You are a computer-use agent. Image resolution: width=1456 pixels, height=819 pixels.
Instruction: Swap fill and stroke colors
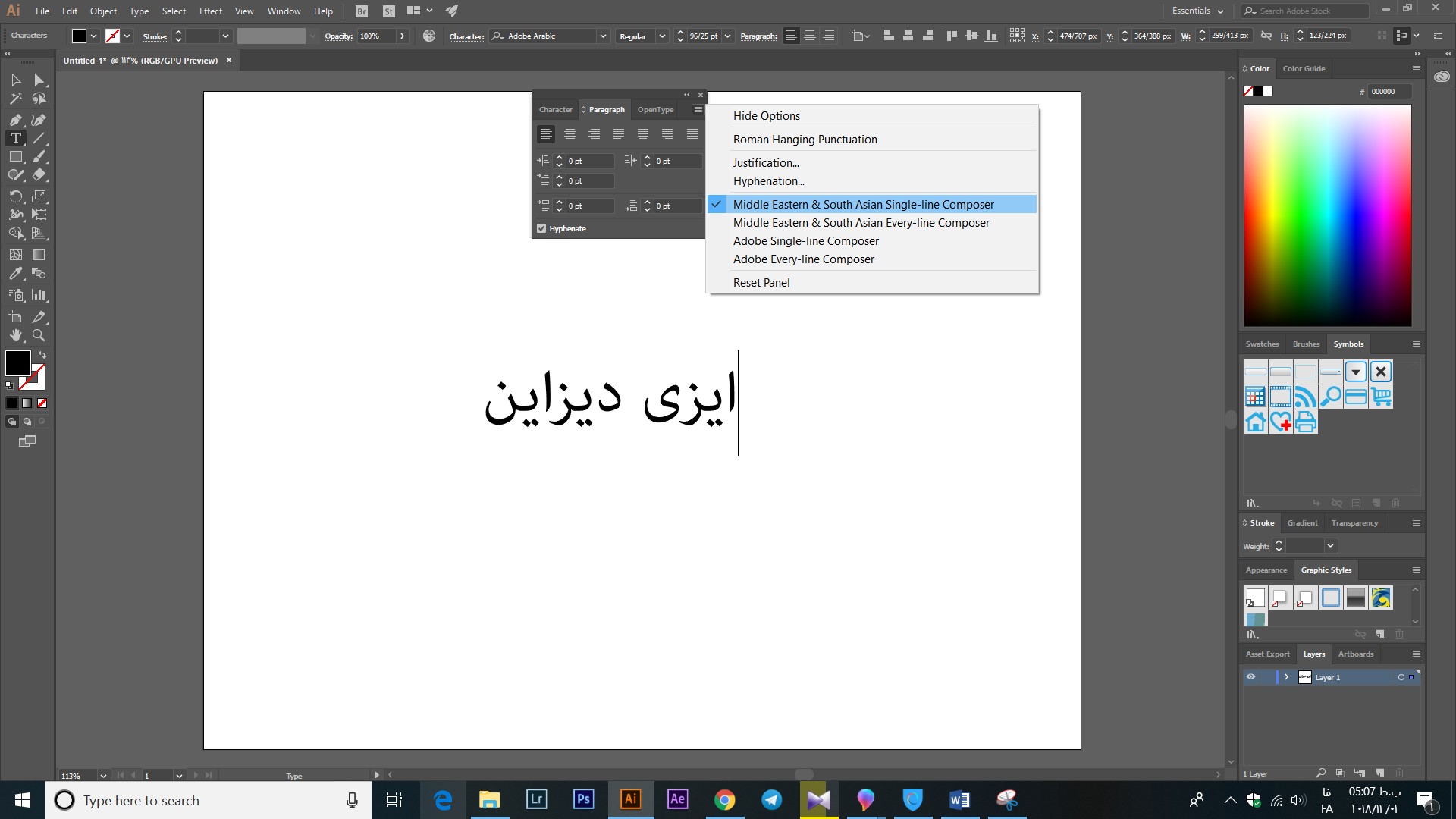pyautogui.click(x=42, y=355)
